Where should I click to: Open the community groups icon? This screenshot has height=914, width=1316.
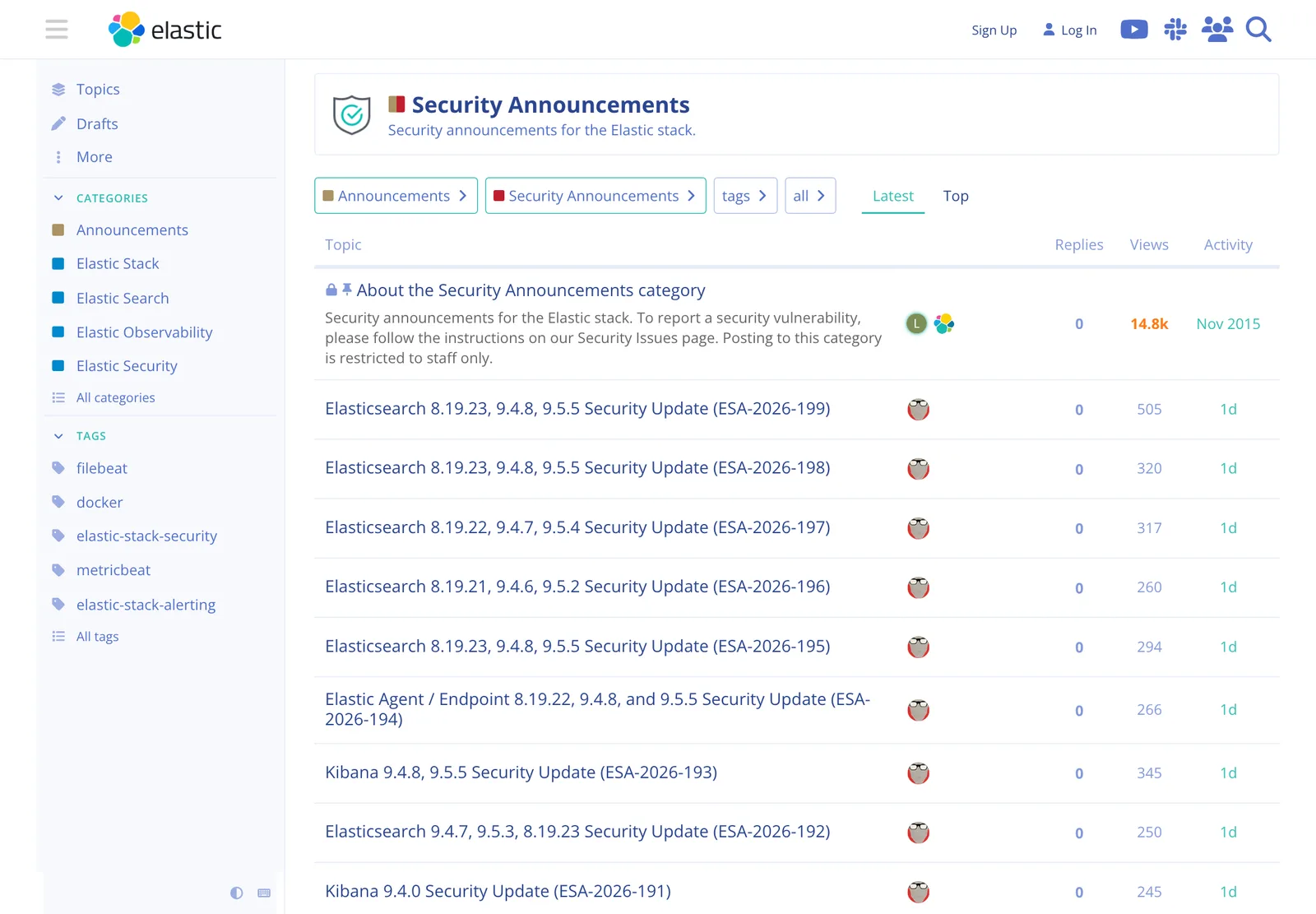pos(1217,30)
